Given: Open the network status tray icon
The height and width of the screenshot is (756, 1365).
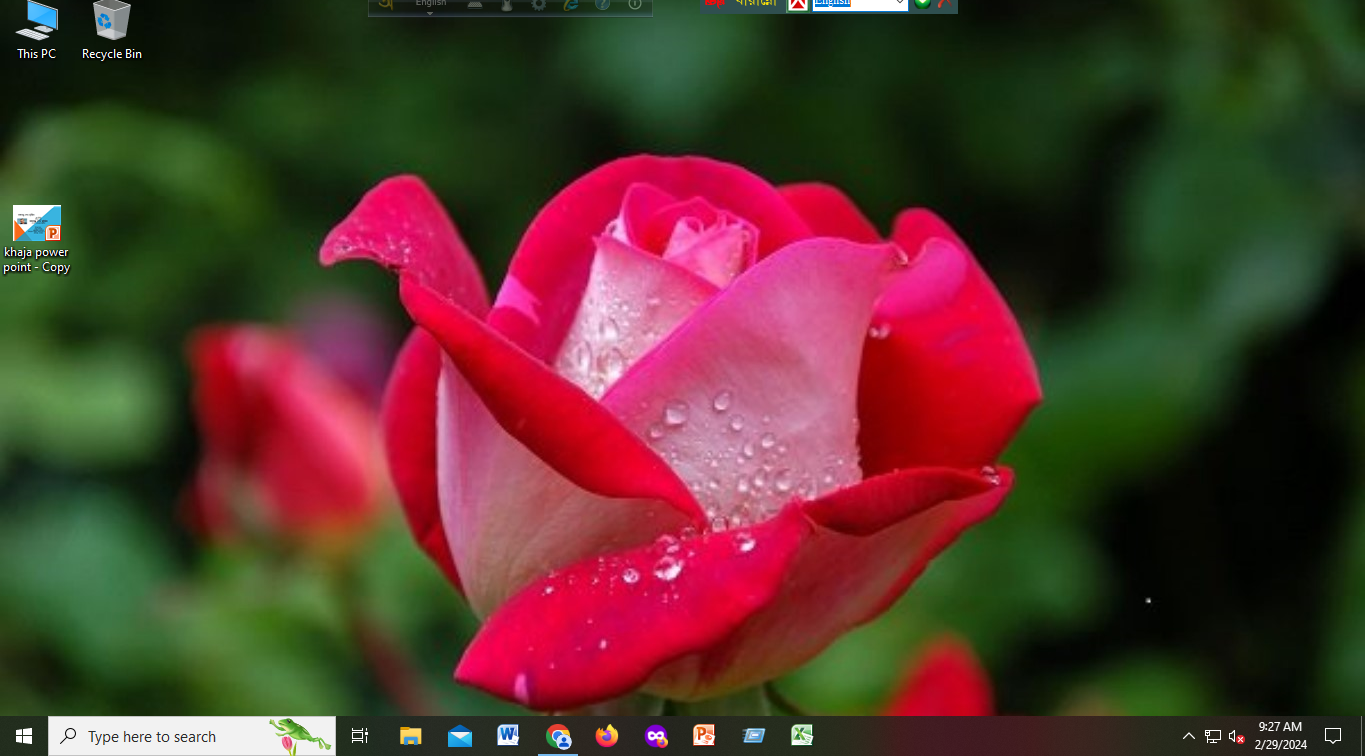Looking at the screenshot, I should click(1212, 737).
